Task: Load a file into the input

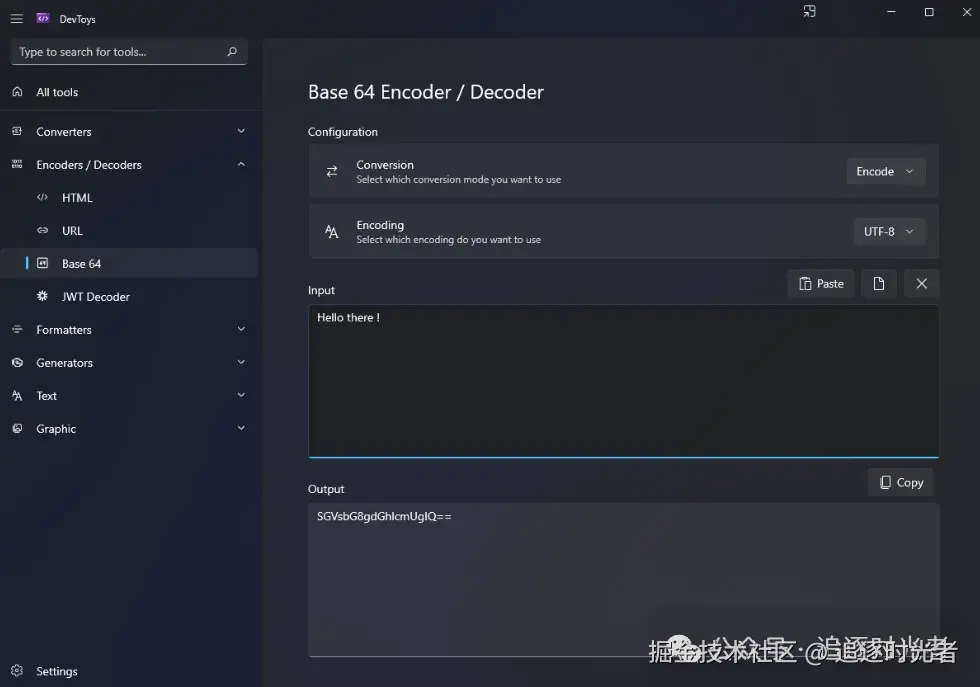Action: pos(879,284)
